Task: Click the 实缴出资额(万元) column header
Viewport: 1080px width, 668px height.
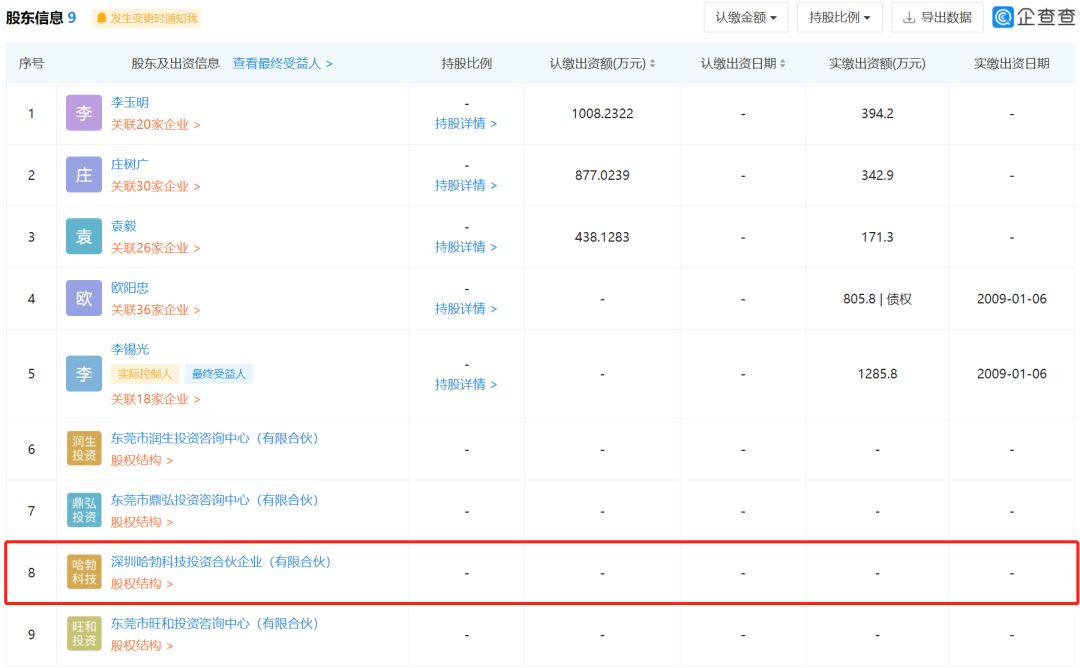Action: [877, 63]
